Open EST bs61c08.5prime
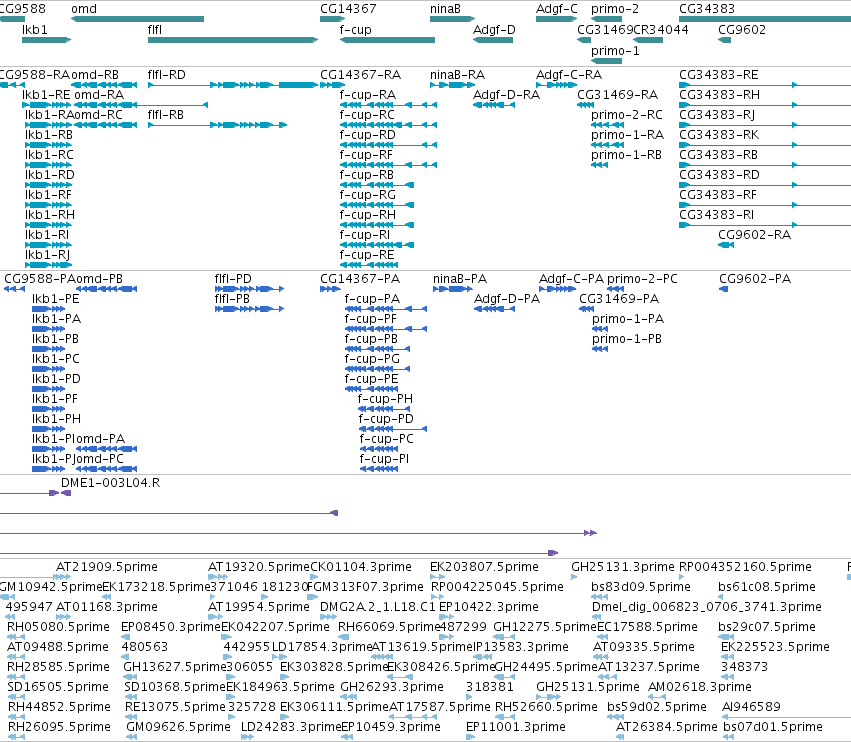Screen dimensions: 851x742 click(x=766, y=586)
